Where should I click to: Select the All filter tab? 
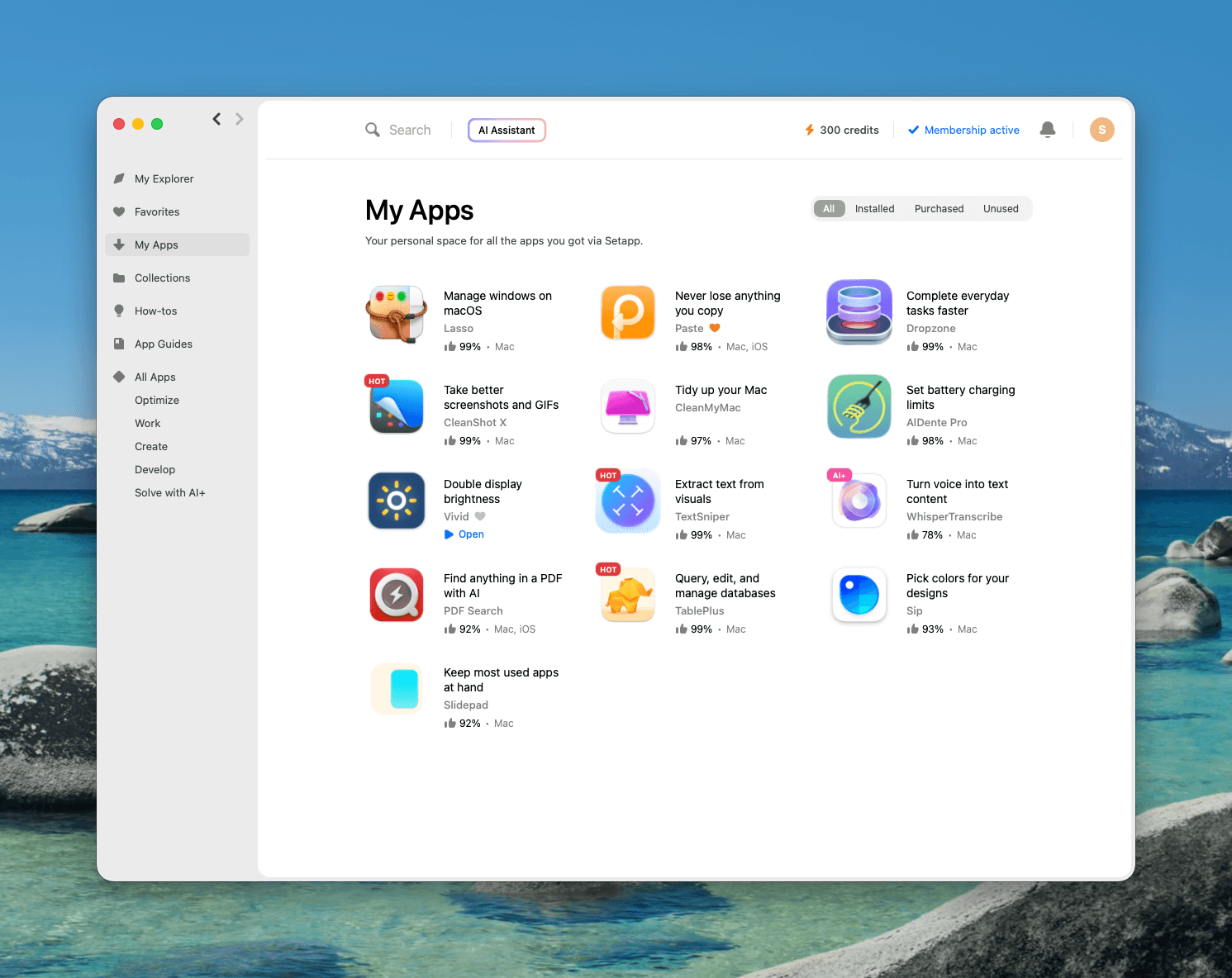tap(829, 209)
